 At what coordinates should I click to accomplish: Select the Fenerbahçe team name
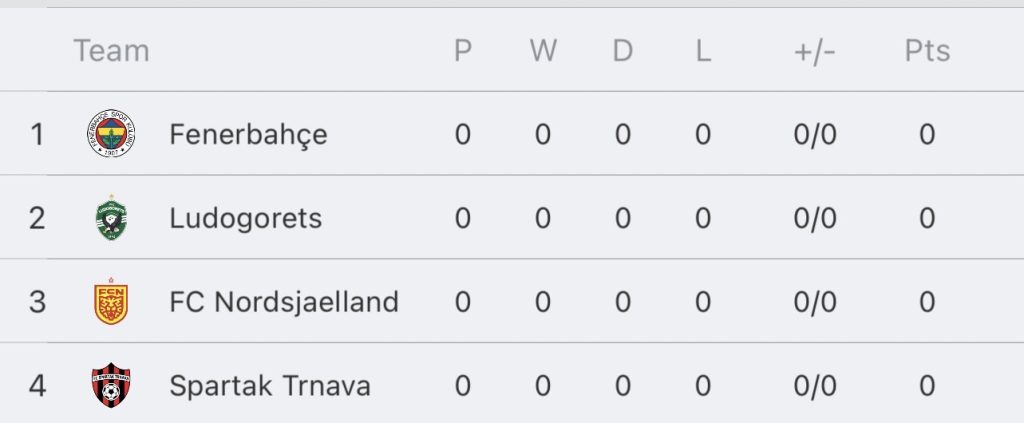248,135
